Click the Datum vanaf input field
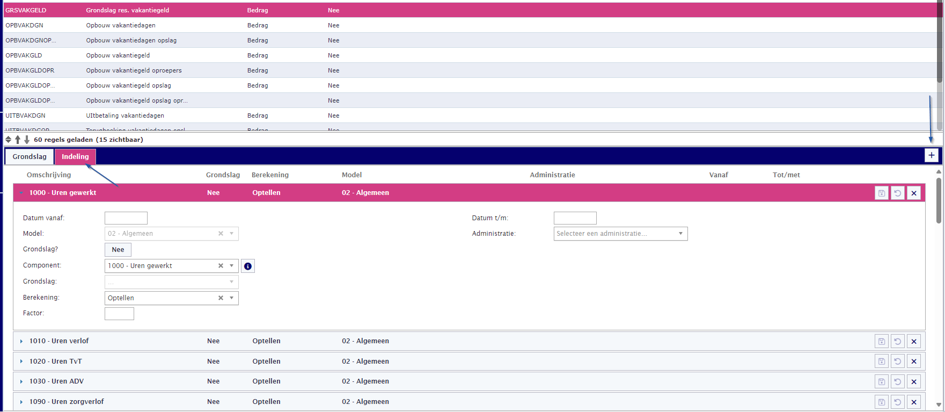Viewport: 945px width, 412px height. pyautogui.click(x=126, y=218)
